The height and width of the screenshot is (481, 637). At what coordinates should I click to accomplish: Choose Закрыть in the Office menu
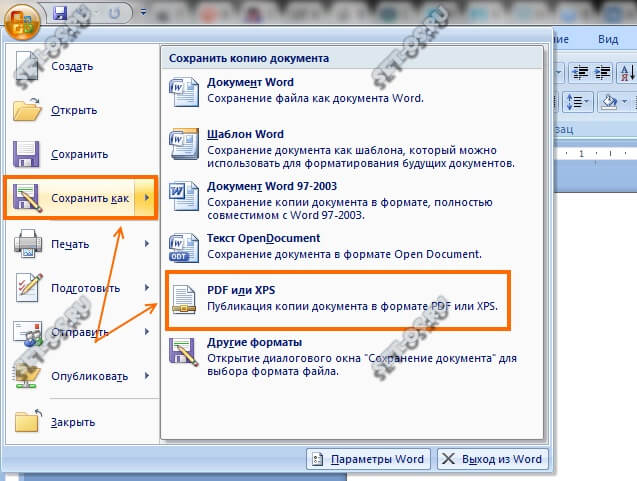pyautogui.click(x=81, y=422)
